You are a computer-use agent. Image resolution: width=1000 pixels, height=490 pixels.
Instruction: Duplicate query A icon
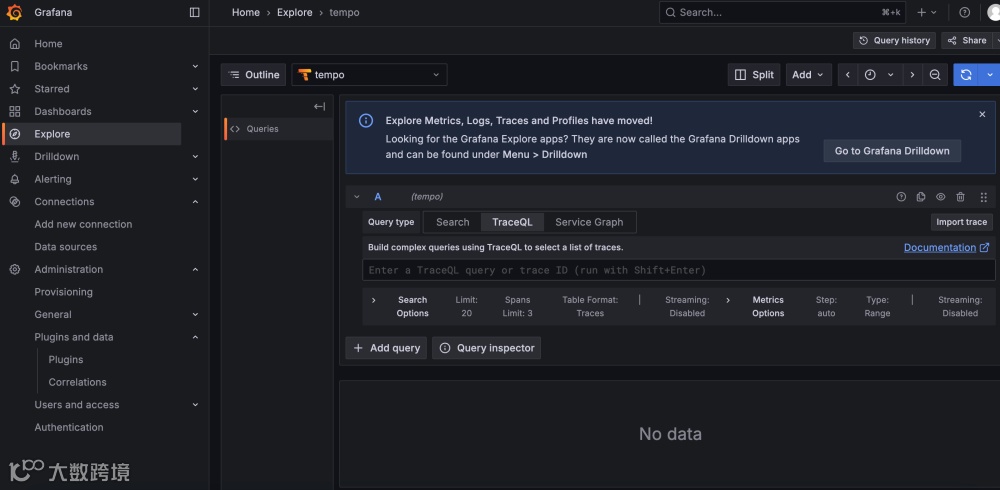[920, 197]
